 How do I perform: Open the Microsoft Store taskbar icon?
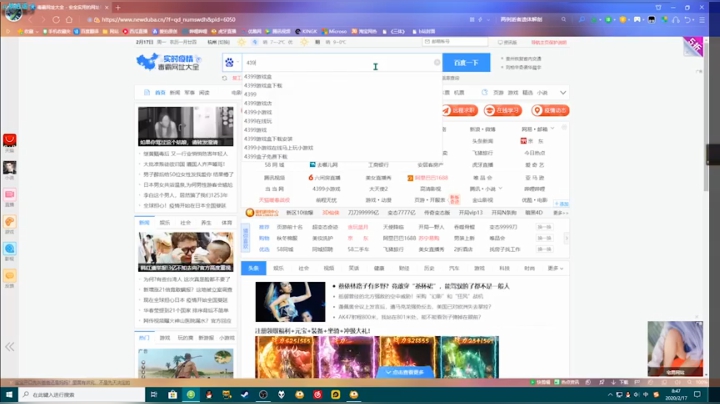pyautogui.click(x=173, y=394)
